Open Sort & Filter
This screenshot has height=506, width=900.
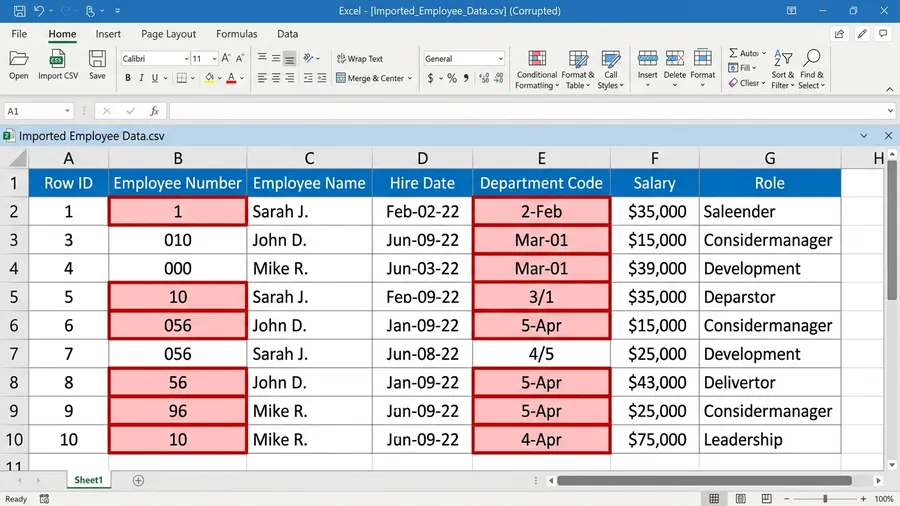783,69
